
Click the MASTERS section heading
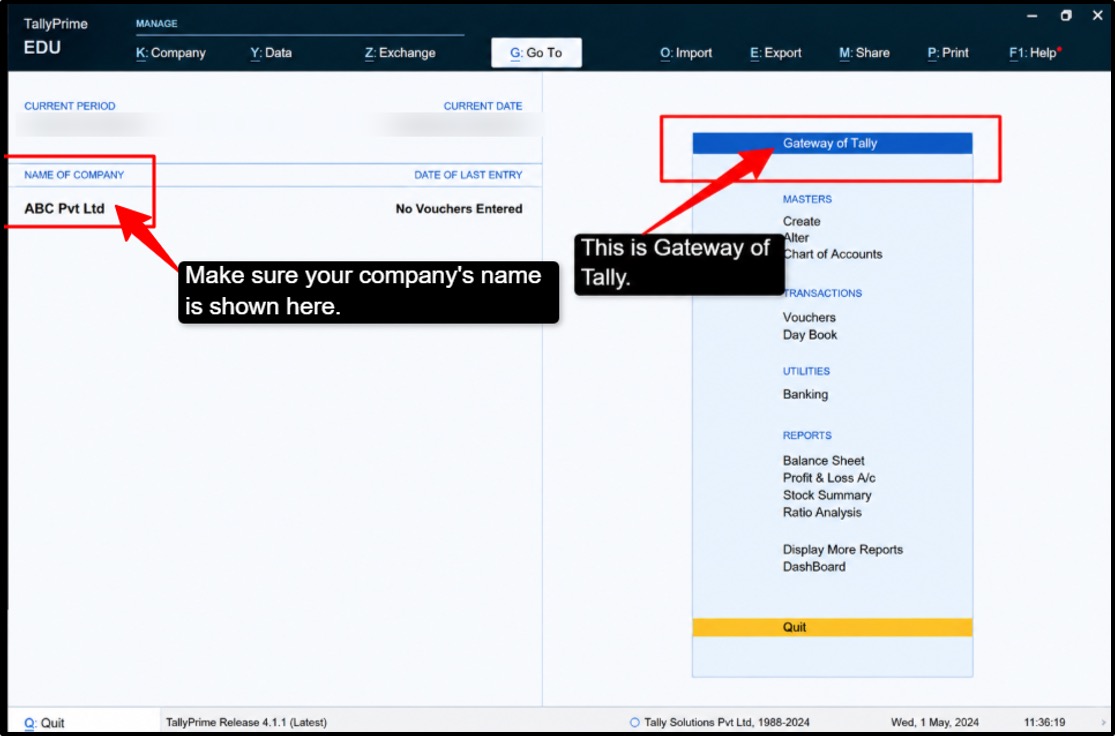(x=807, y=199)
